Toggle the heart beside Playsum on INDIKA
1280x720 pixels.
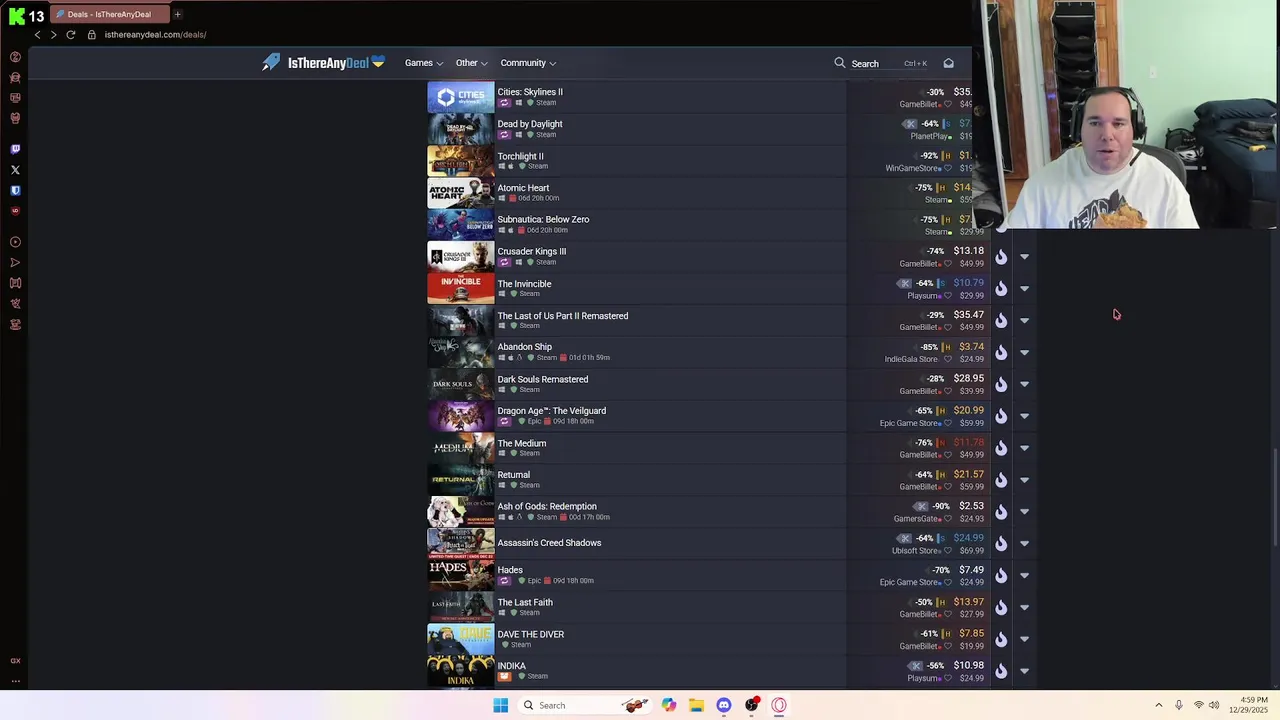948,678
